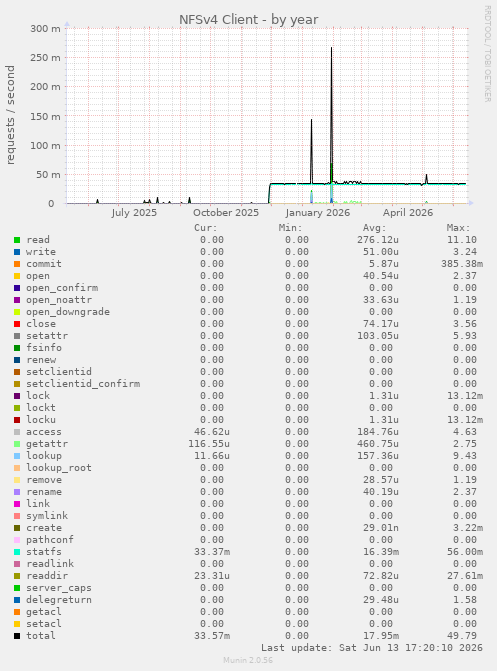Click the January 2026 axis label
This screenshot has width=497, height=671.
tap(318, 213)
